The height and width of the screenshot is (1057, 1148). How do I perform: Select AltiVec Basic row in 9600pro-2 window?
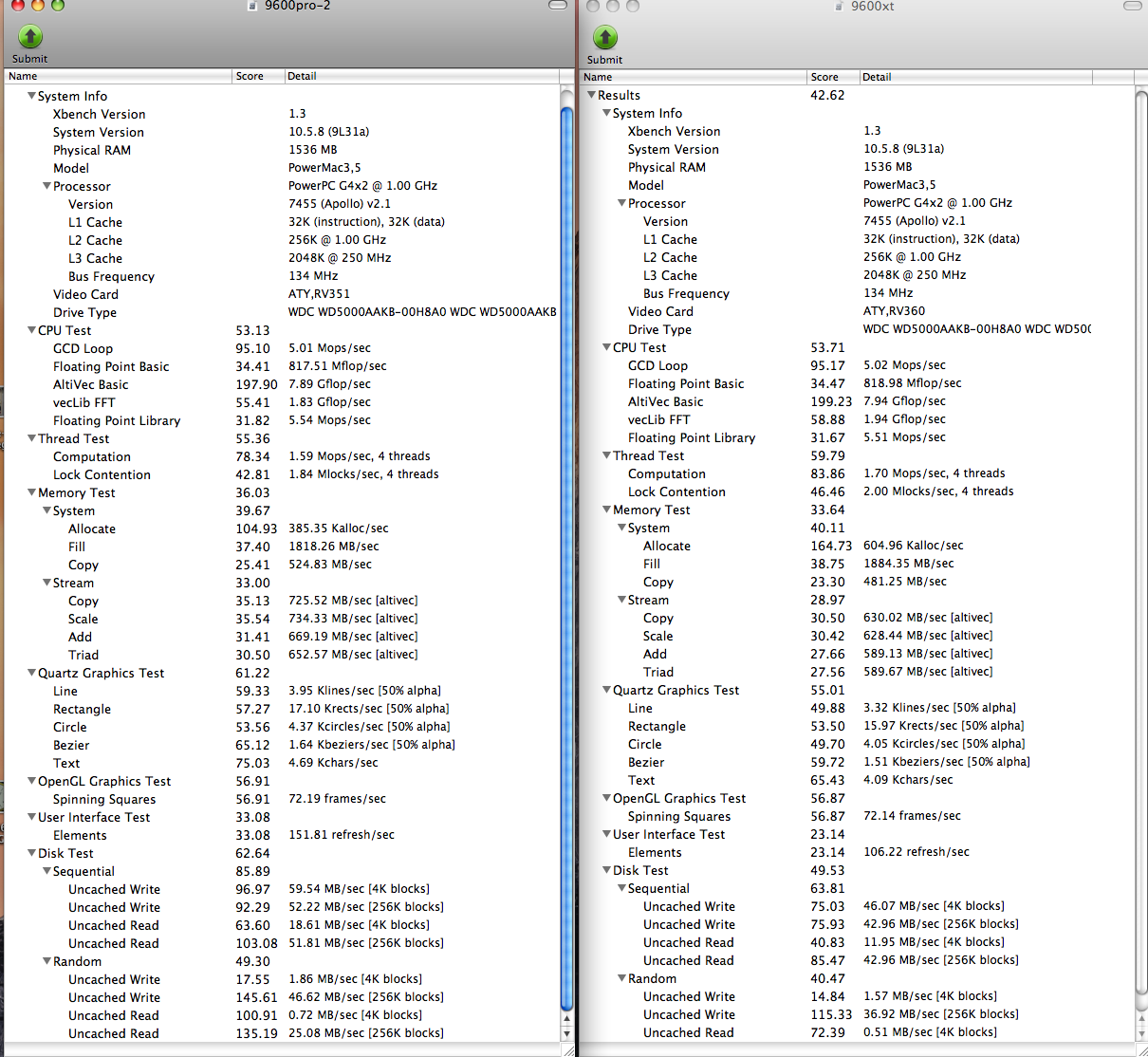(x=282, y=384)
